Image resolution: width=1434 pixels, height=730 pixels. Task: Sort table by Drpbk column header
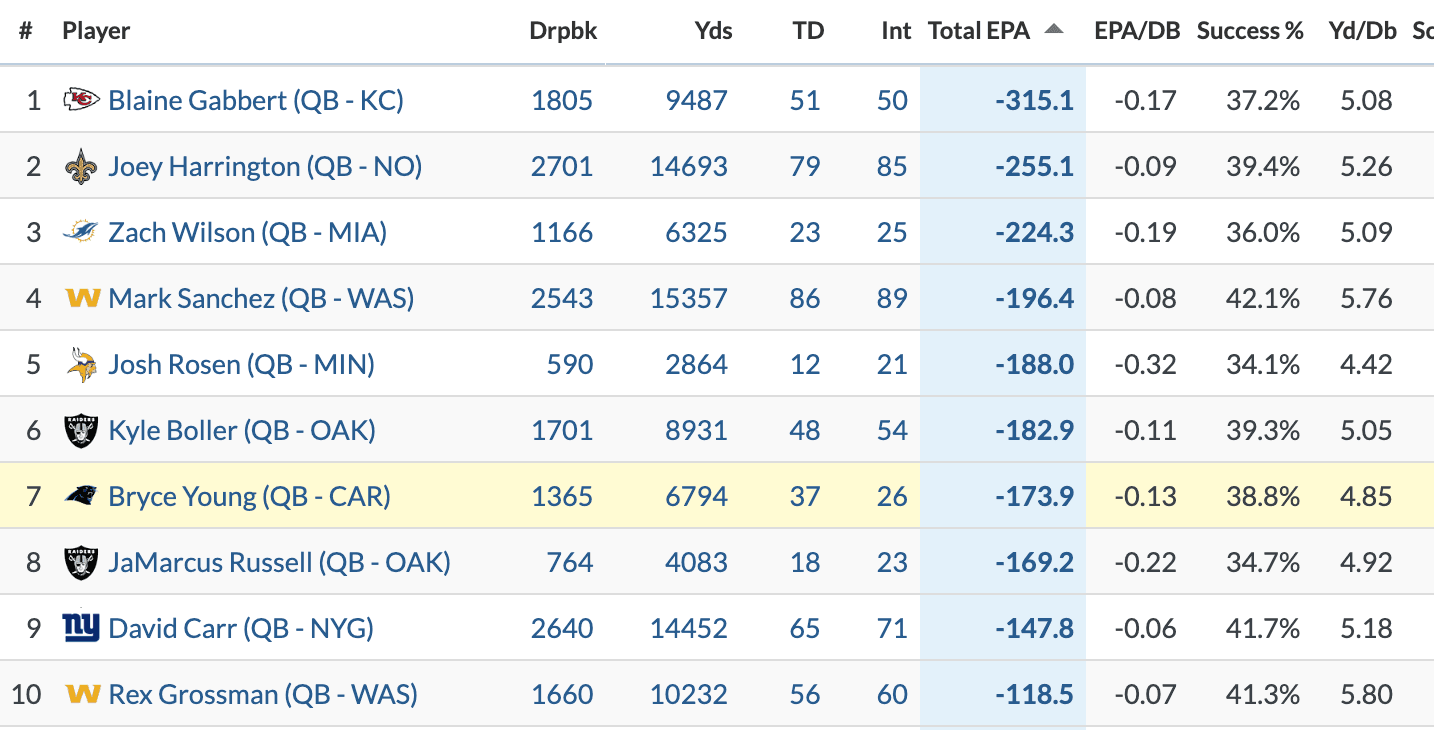(x=563, y=31)
